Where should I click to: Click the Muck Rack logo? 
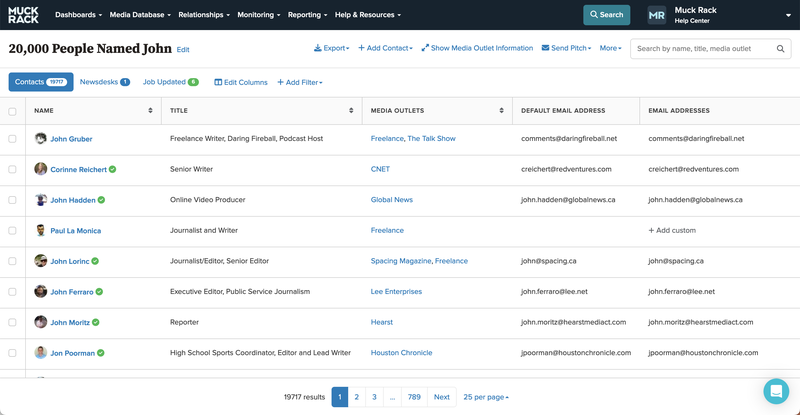[x=23, y=15]
